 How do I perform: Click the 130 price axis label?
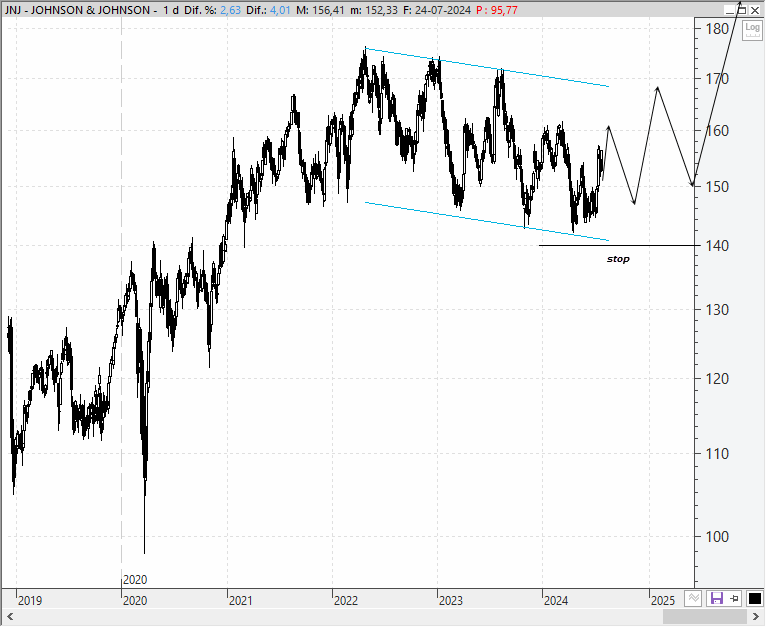[x=717, y=310]
